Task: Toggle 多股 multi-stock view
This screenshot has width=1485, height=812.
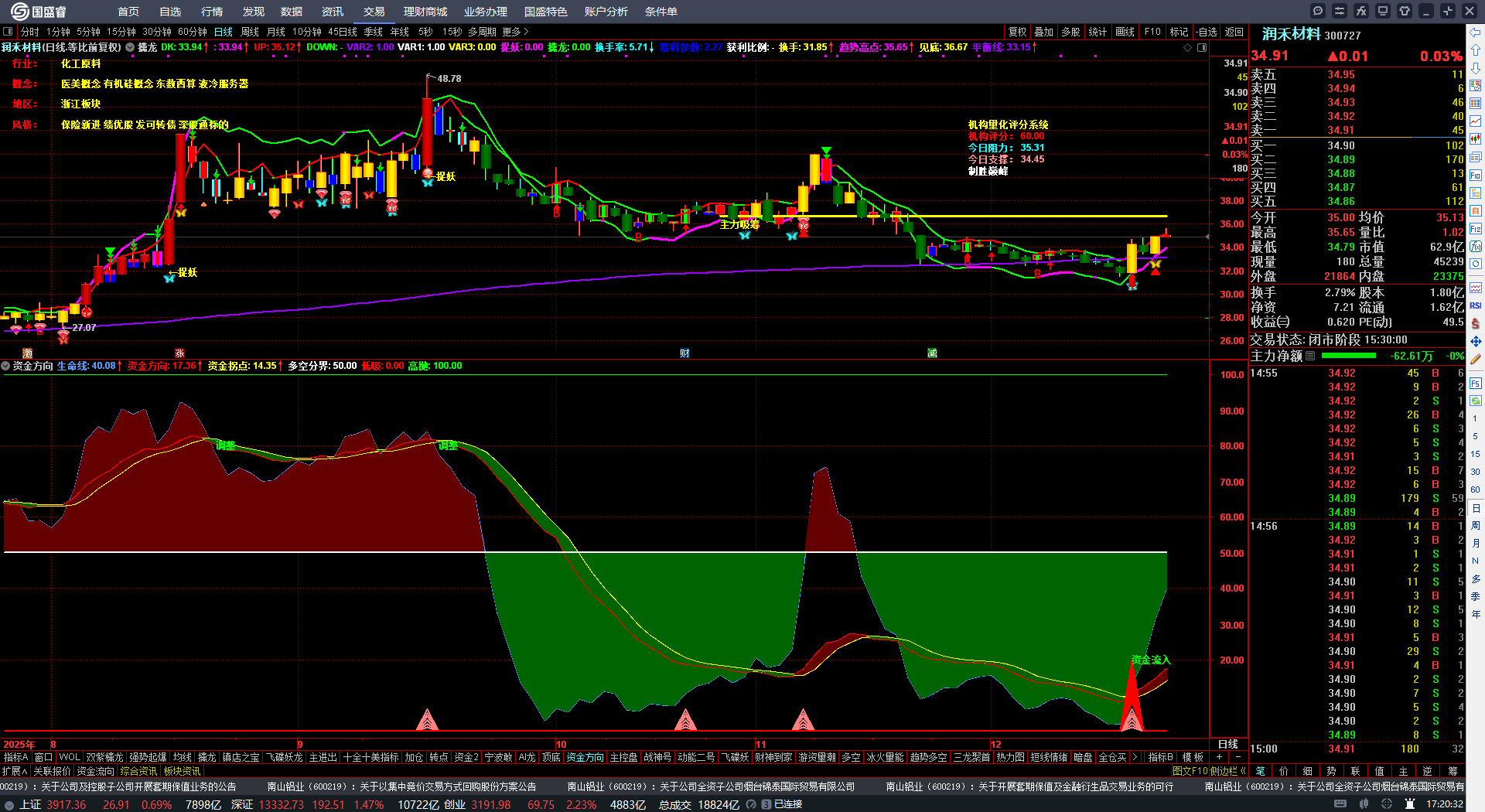Action: coord(1070,32)
